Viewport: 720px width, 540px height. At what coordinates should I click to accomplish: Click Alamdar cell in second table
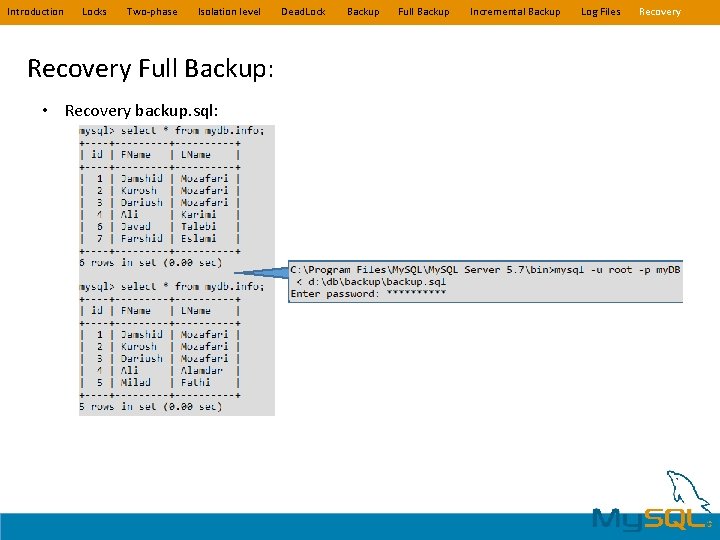[x=202, y=371]
